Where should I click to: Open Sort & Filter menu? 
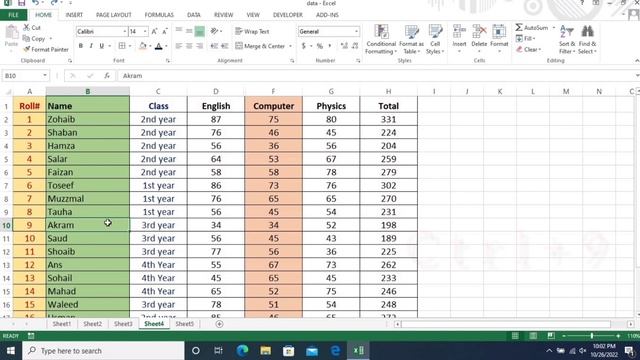tap(567, 39)
